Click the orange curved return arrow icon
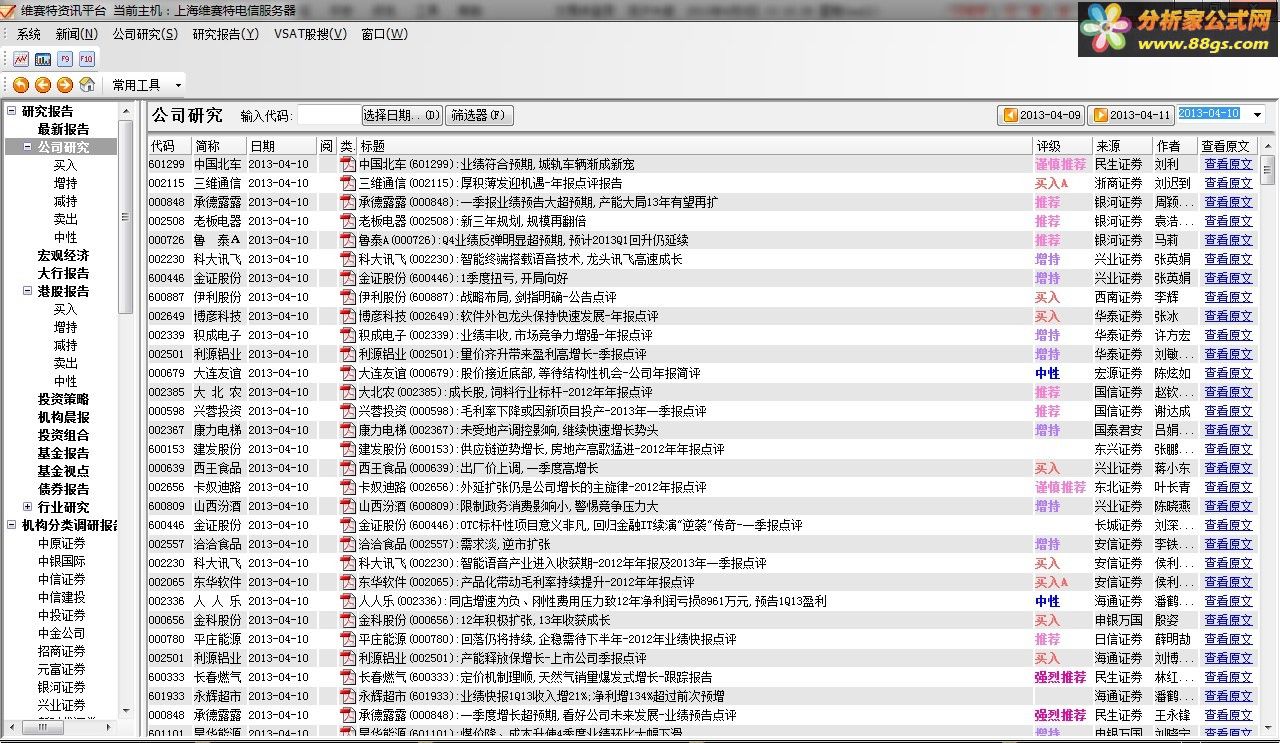Viewport: 1280px width, 743px height. [x=21, y=85]
